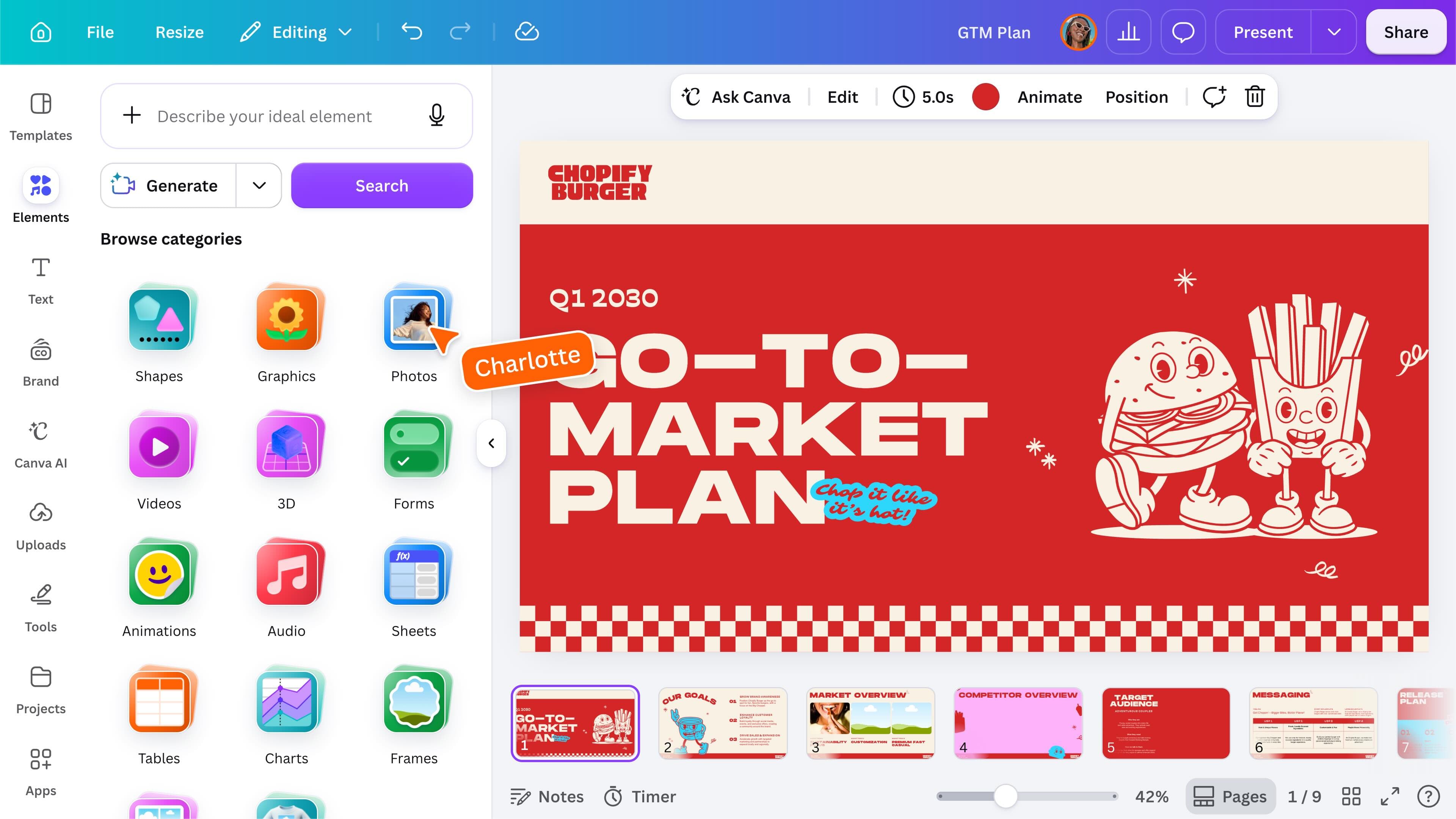Screen dimensions: 1456x819
Task: Undo the last action
Action: [x=411, y=31]
